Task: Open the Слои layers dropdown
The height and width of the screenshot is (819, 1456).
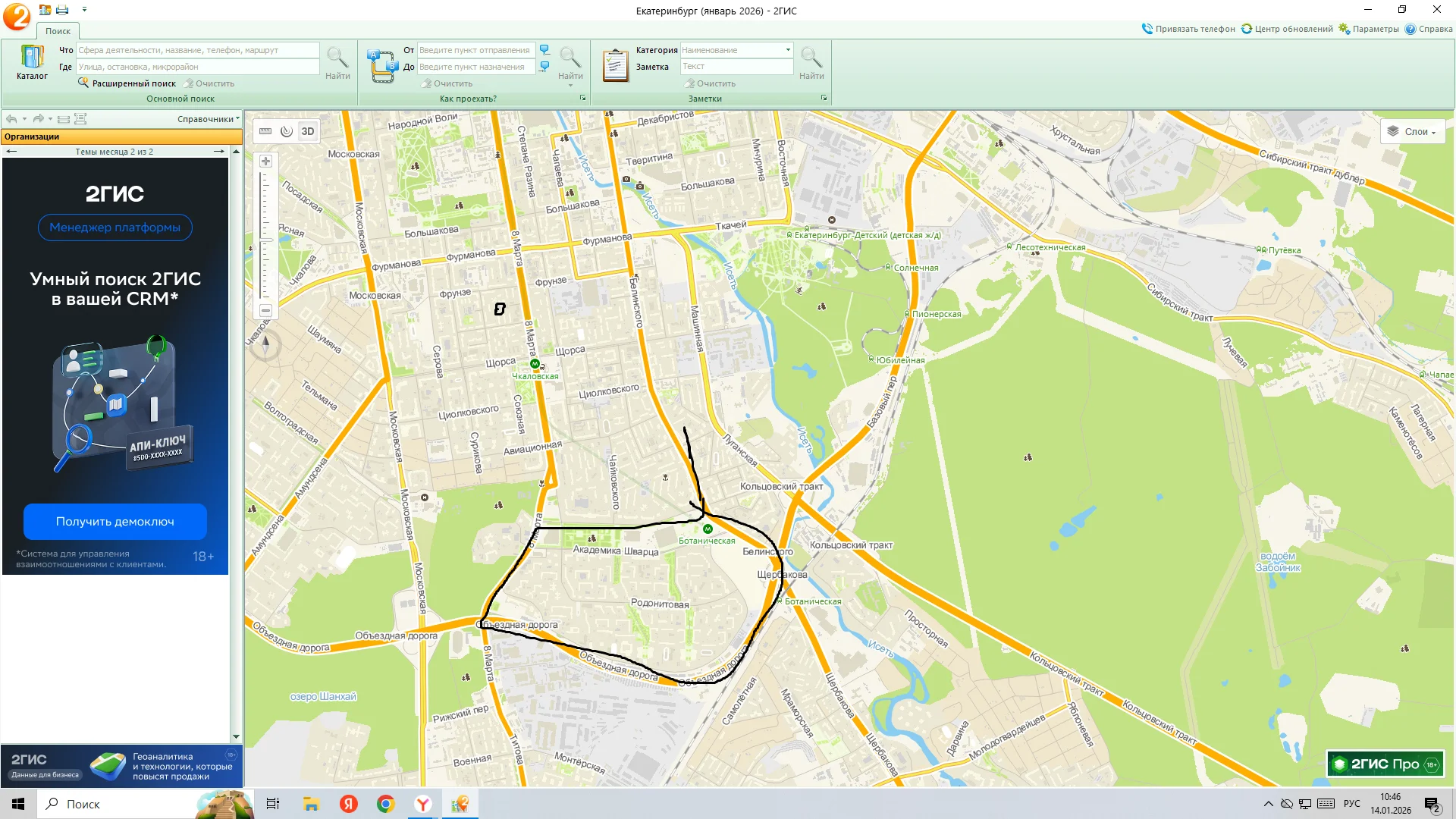Action: point(1412,131)
